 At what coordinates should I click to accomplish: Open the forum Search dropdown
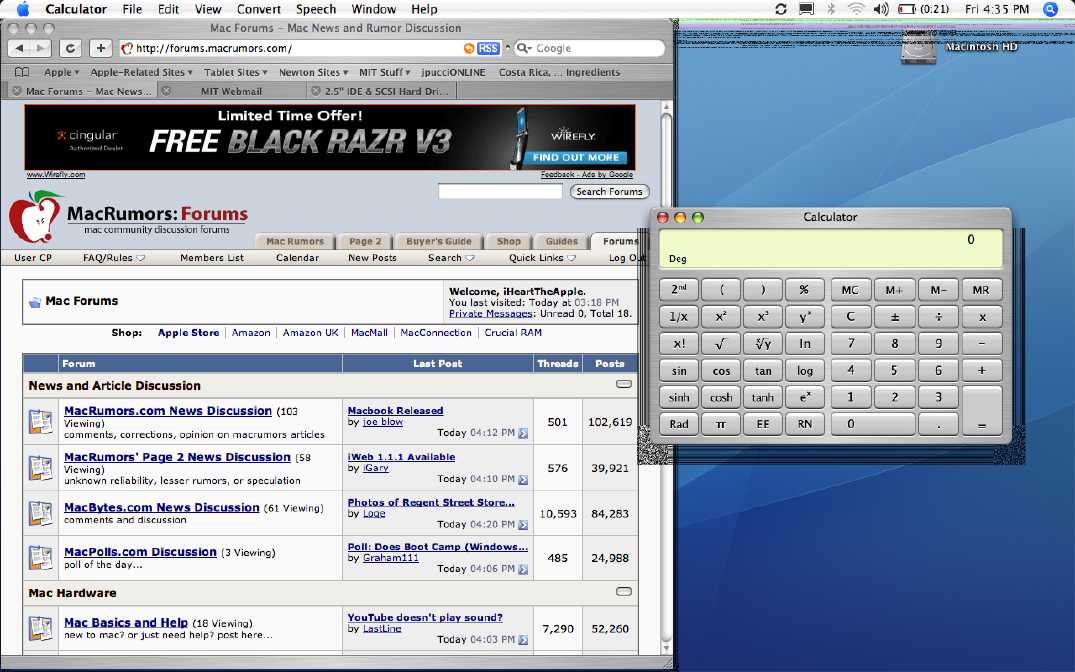451,258
